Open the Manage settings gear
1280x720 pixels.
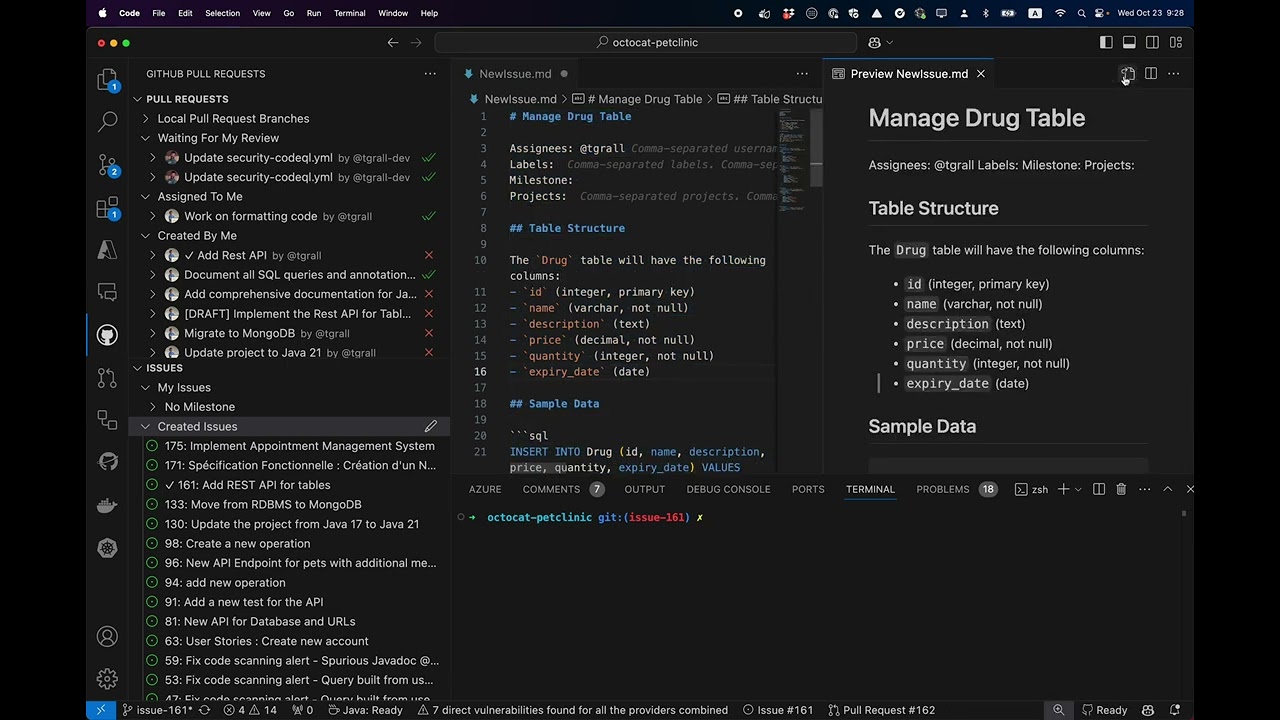click(107, 679)
